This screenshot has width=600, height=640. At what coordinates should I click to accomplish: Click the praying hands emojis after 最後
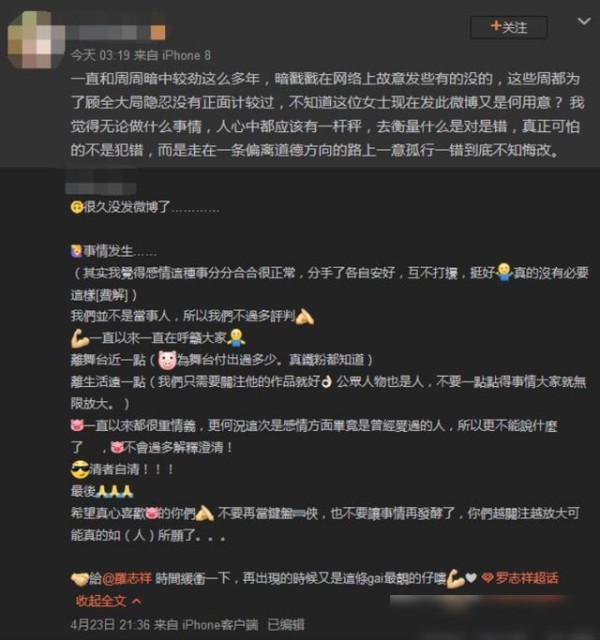114,491
